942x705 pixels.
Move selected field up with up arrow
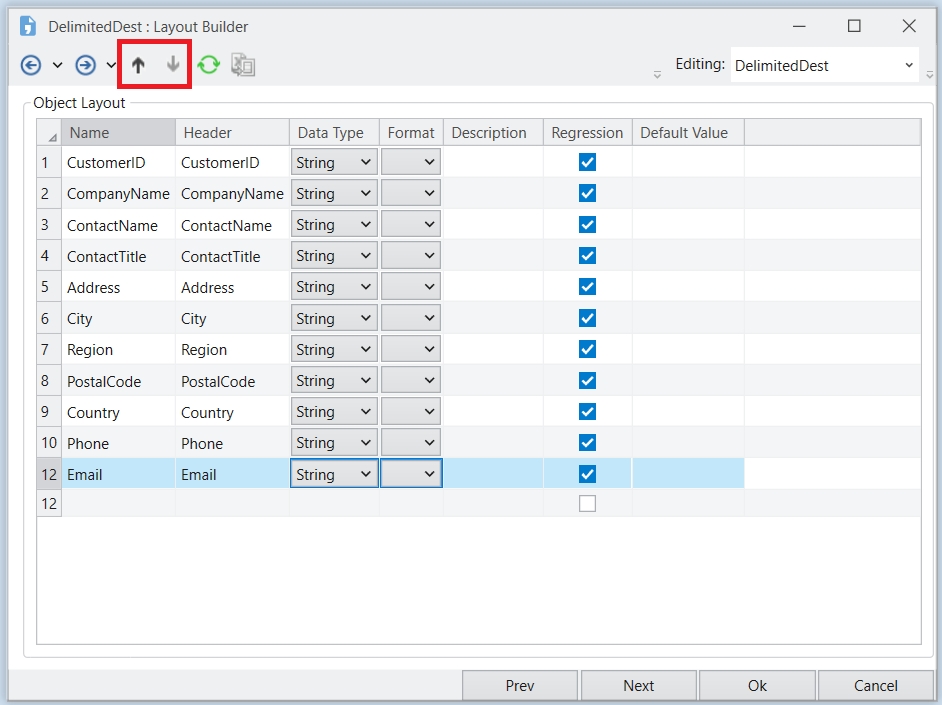[139, 65]
